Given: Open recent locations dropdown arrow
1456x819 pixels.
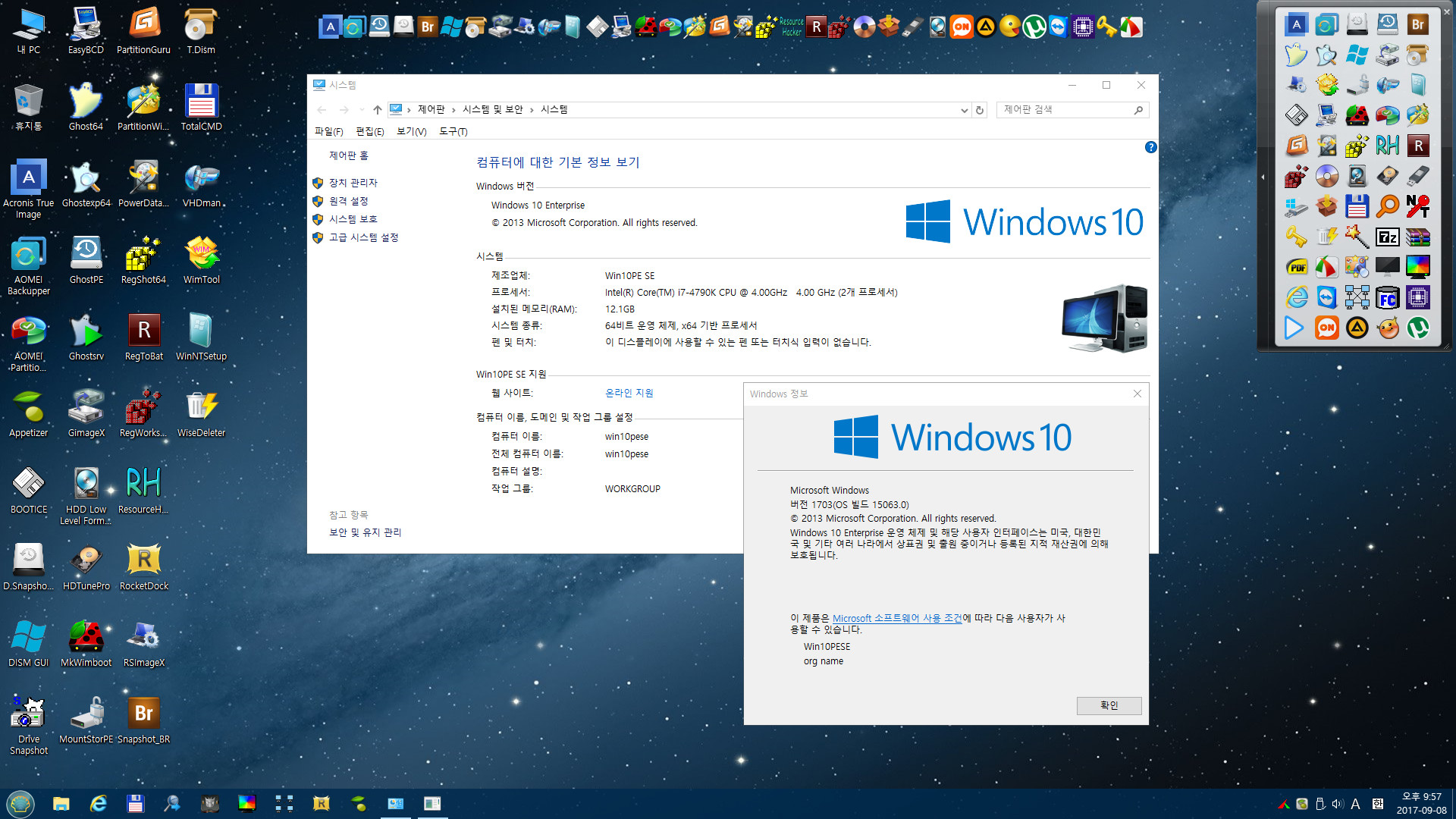Looking at the screenshot, I should tap(362, 110).
